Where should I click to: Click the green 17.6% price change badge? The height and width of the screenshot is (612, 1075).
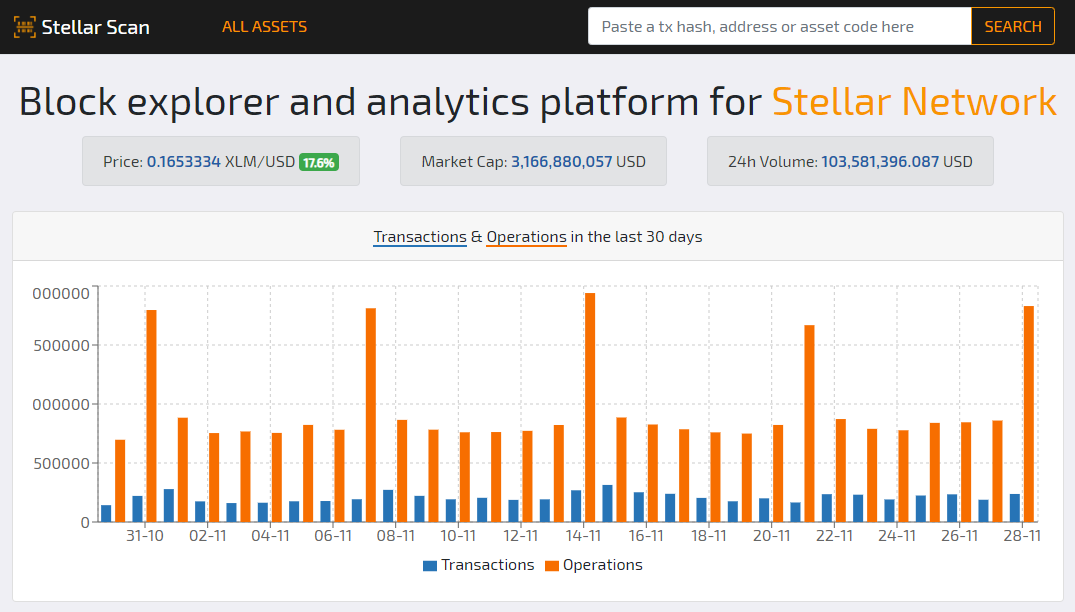pos(319,162)
